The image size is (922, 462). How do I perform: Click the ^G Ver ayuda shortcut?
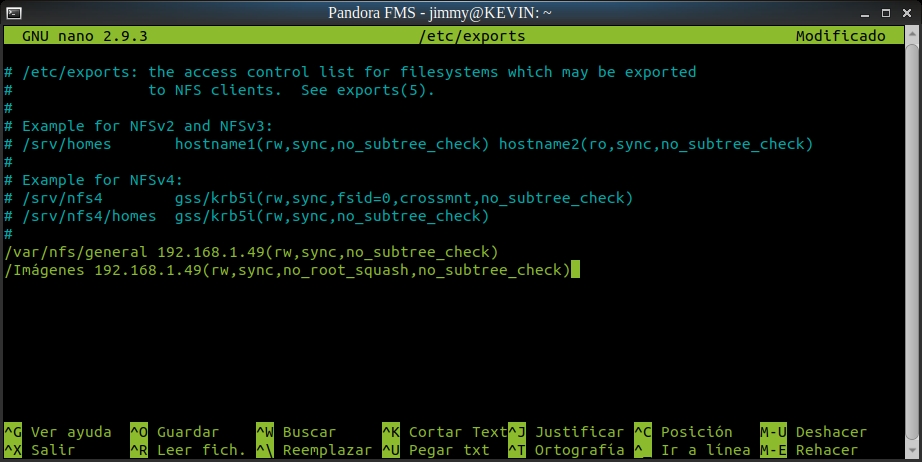pos(57,432)
